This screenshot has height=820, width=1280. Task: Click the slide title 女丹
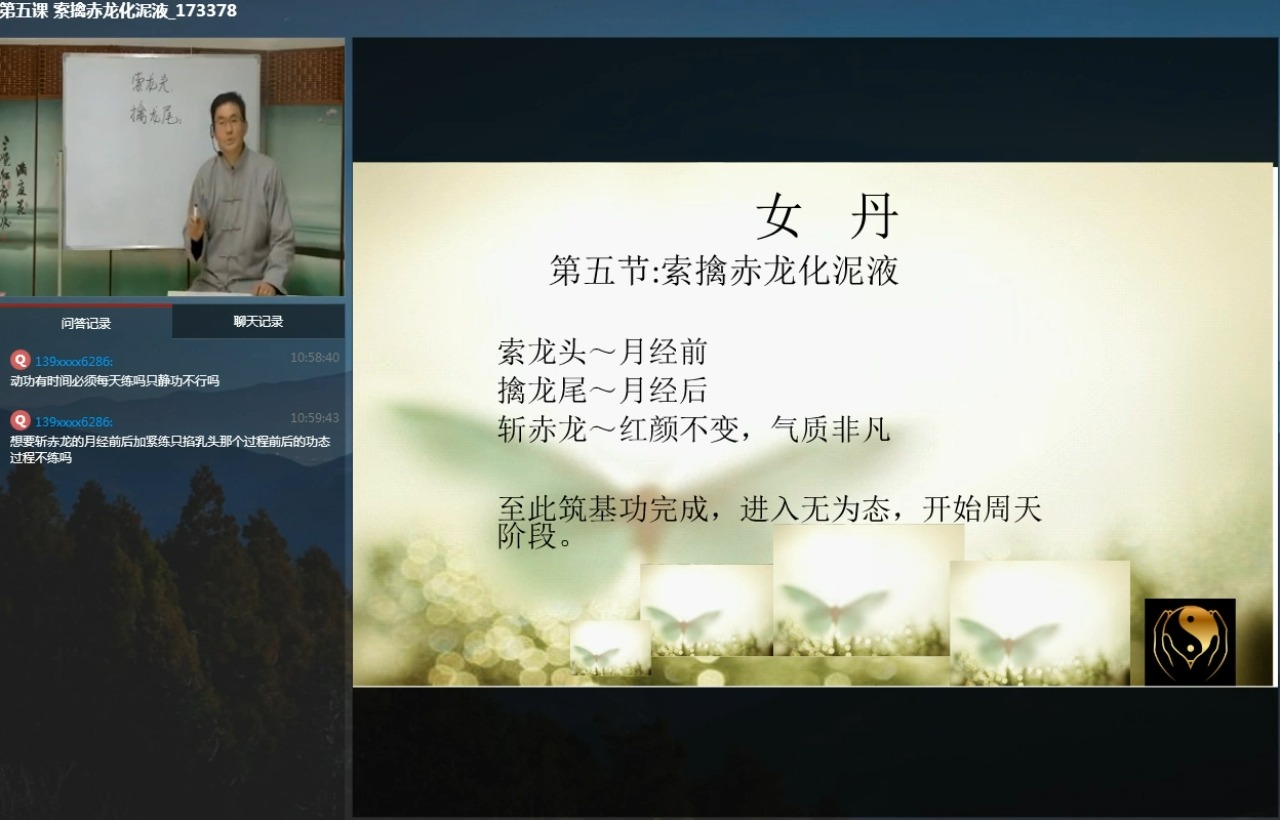coord(828,216)
